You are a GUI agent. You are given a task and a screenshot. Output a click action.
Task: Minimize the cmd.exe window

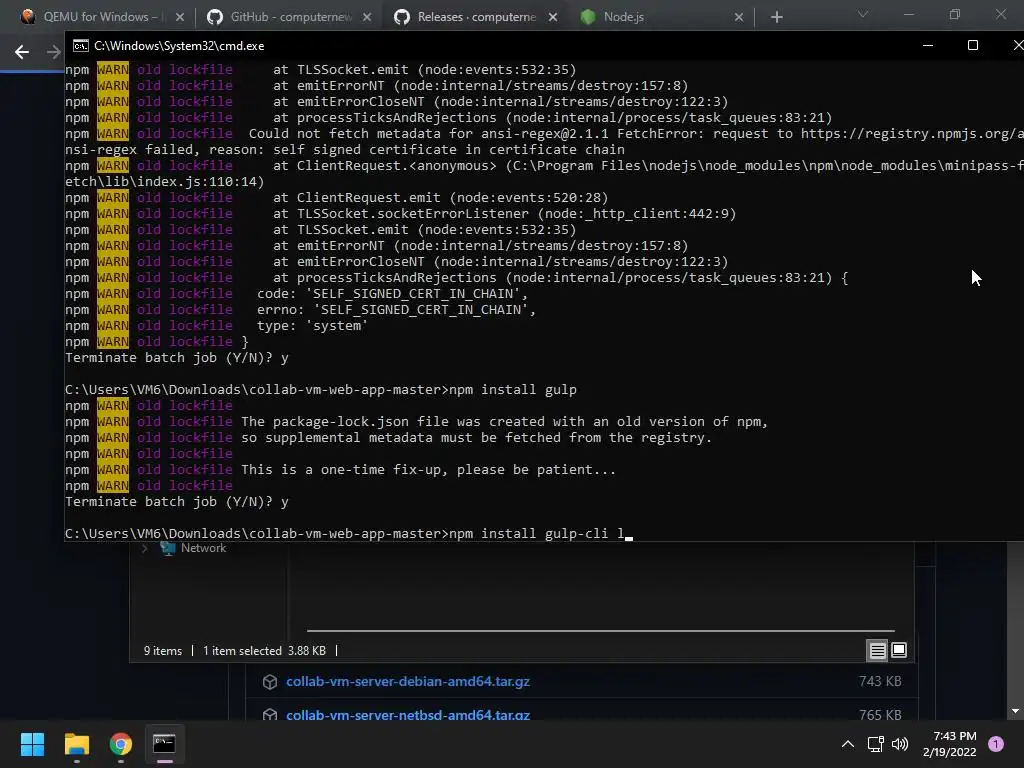click(927, 45)
